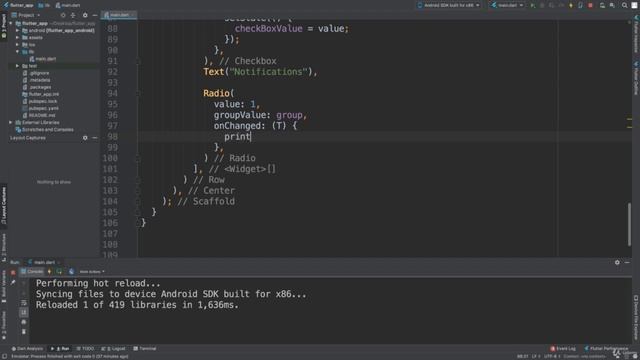Toggle Layout Captures side tab
The image size is (640, 360).
(x=4, y=205)
